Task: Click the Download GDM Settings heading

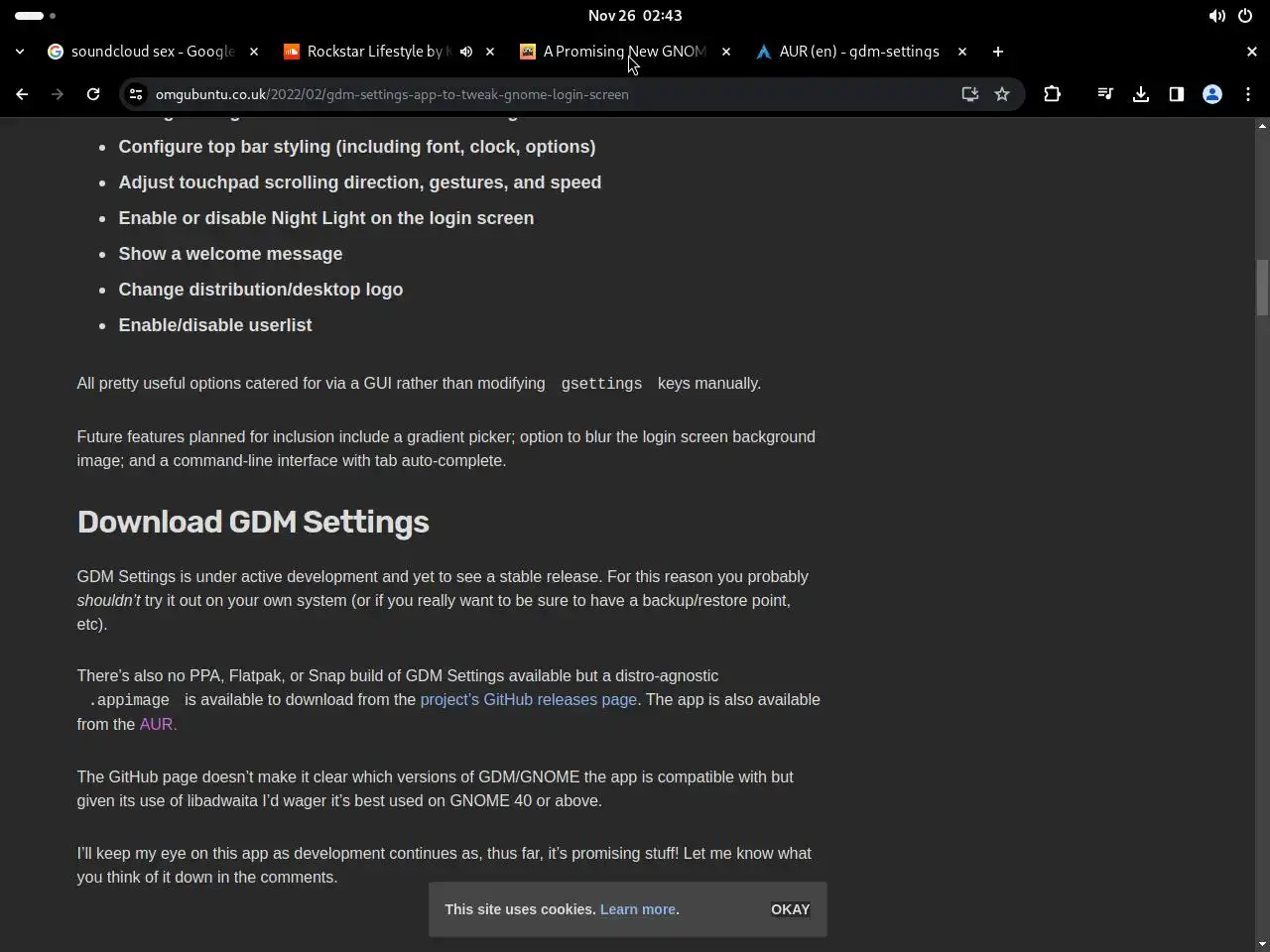Action: 253,523
